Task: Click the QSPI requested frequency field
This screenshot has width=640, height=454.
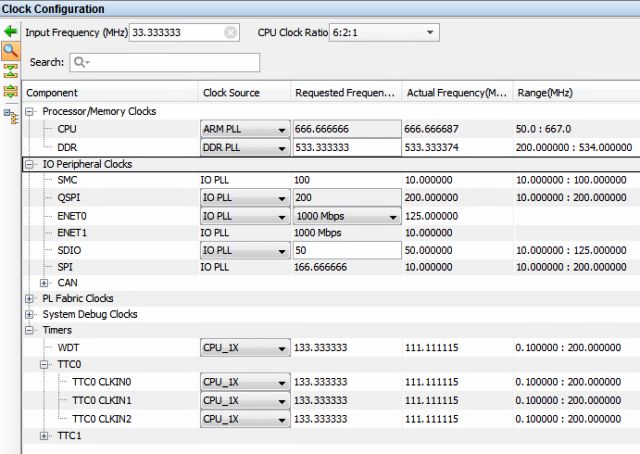Action: 345,198
